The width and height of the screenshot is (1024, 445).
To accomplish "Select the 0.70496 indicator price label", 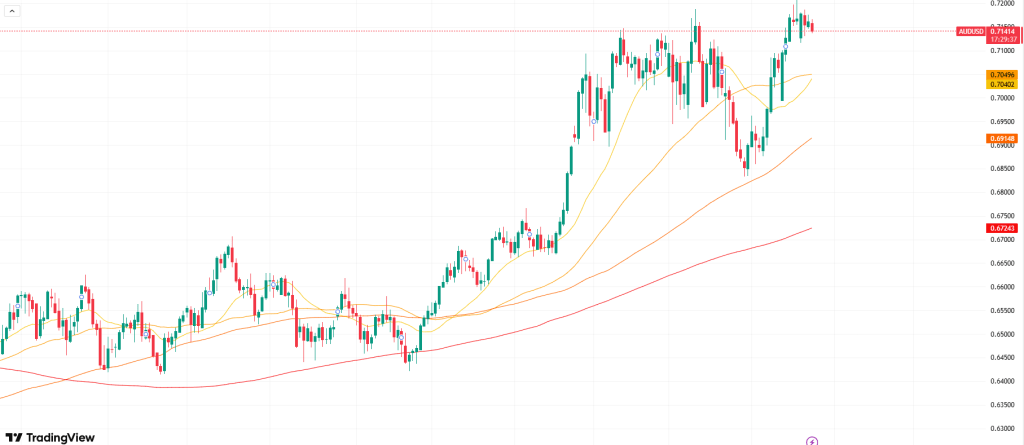I will click(x=1002, y=75).
